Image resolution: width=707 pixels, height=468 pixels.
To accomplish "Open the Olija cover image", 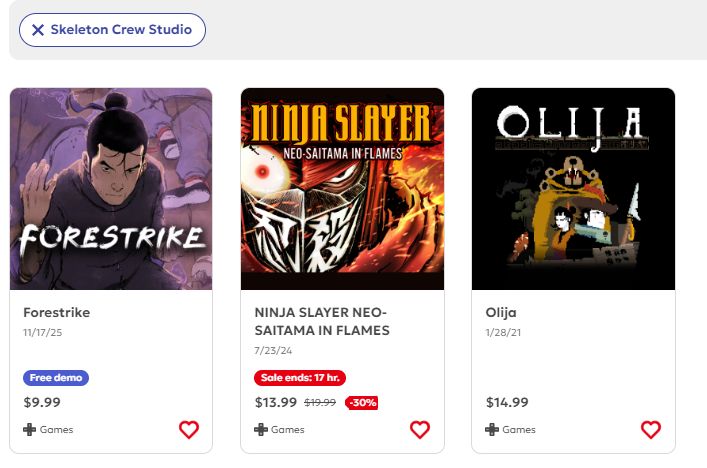I will 573,189.
